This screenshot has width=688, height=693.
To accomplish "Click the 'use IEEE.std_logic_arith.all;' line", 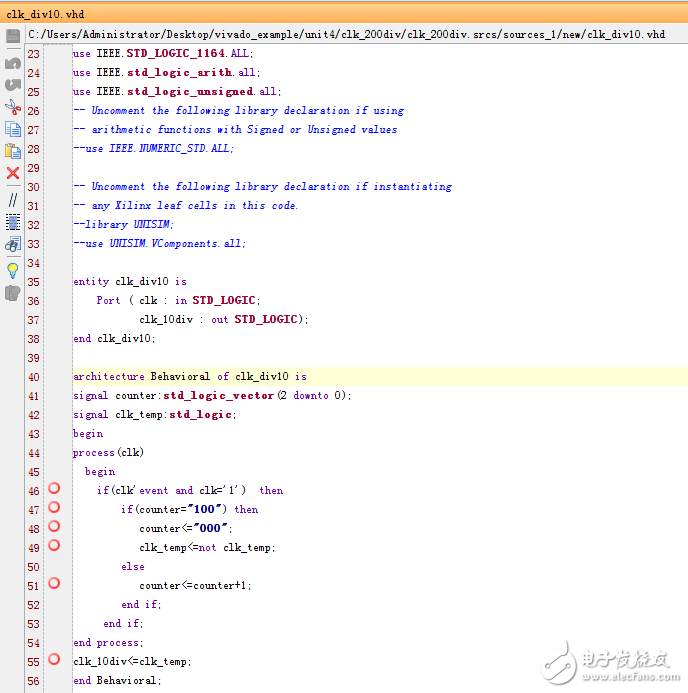I will point(167,72).
